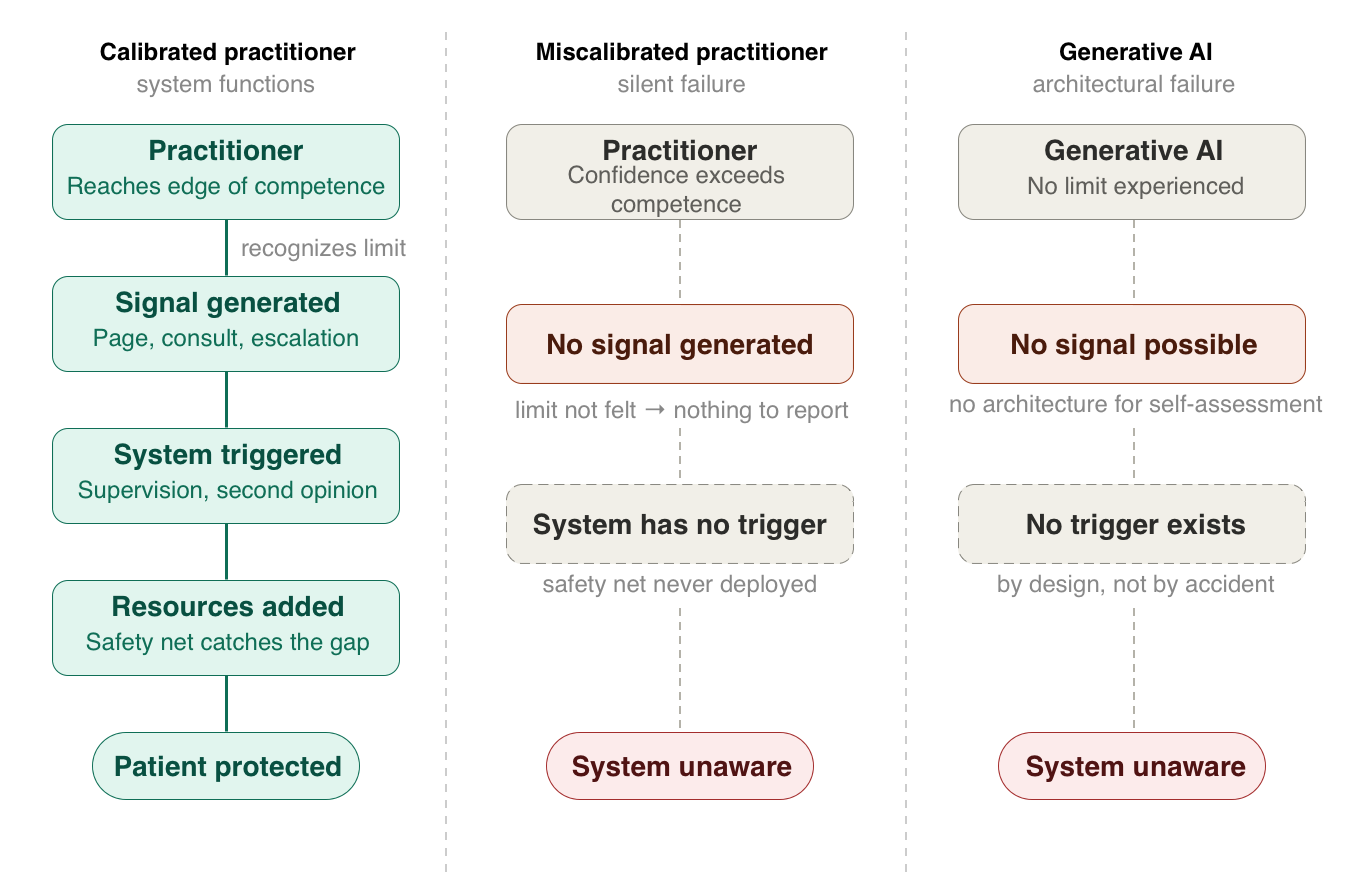Select the Resources added box
This screenshot has height=893, width=1360.
pyautogui.click(x=226, y=628)
